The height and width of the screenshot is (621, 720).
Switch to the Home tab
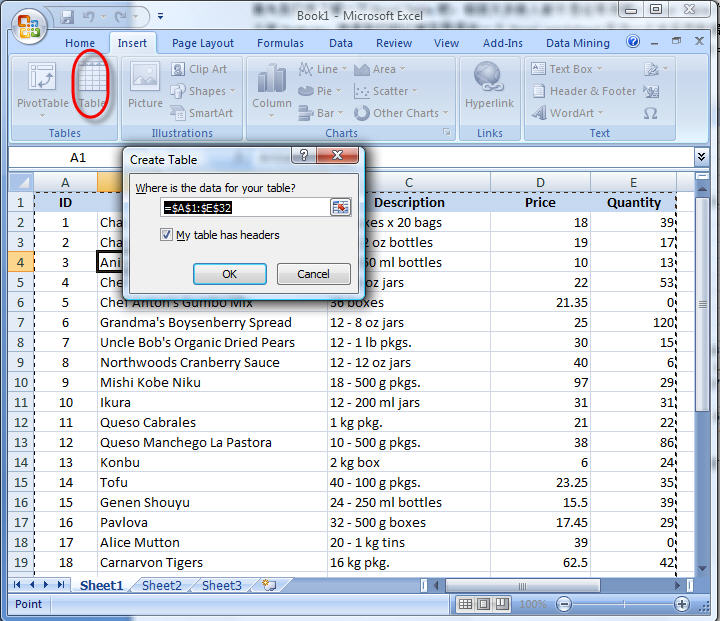[x=80, y=43]
